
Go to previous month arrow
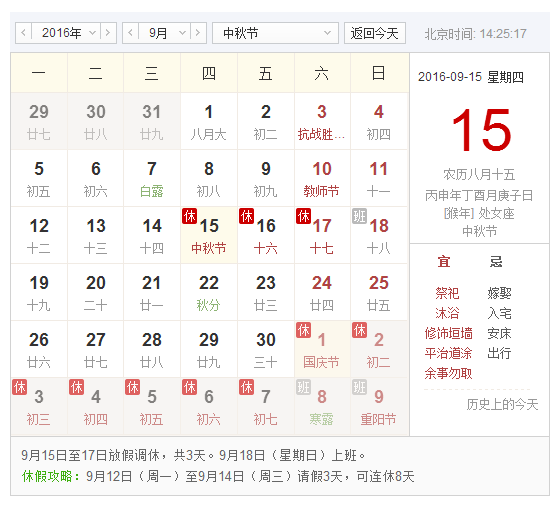click(130, 33)
